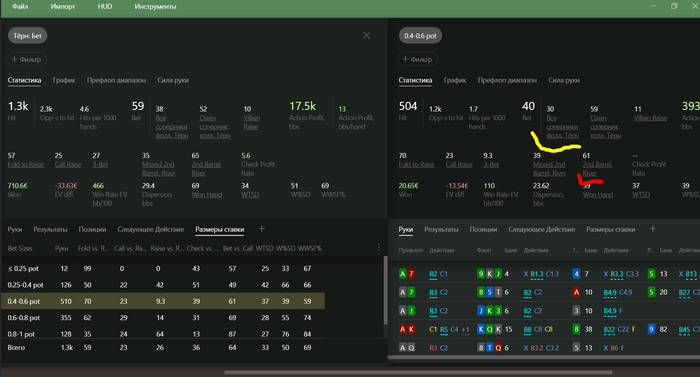This screenshot has height=377, width=700.
Task: Close the Тёрн: Бет report panel
Action: [x=367, y=35]
